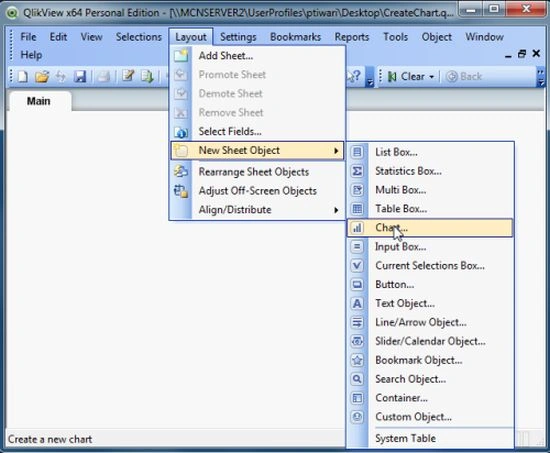Click the Adjust Off-Screen Objects icon
Viewport: 550px width, 453px height.
click(181, 191)
